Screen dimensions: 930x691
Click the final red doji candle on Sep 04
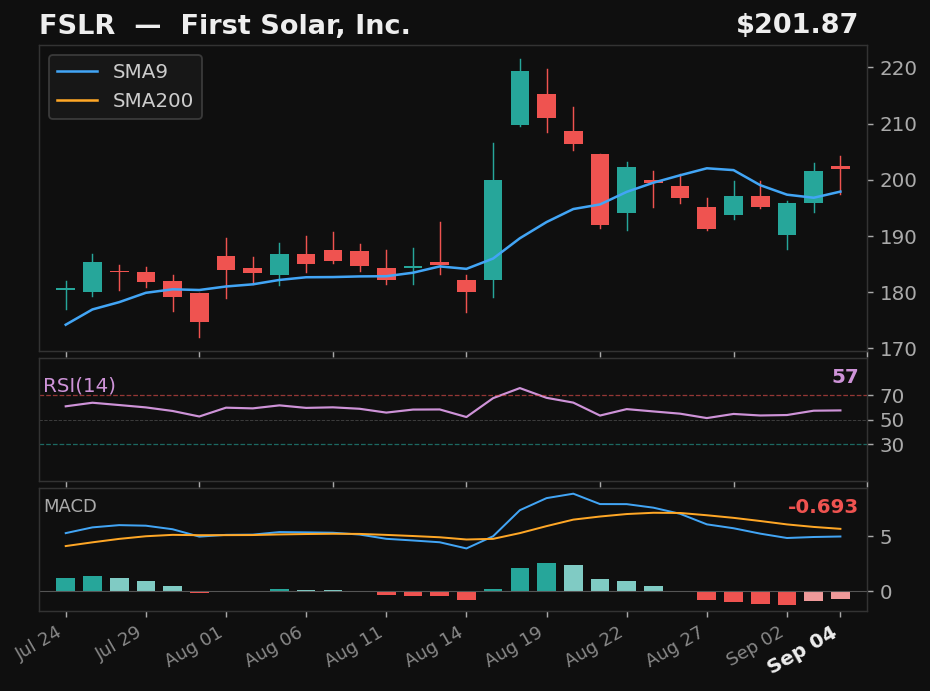click(840, 168)
